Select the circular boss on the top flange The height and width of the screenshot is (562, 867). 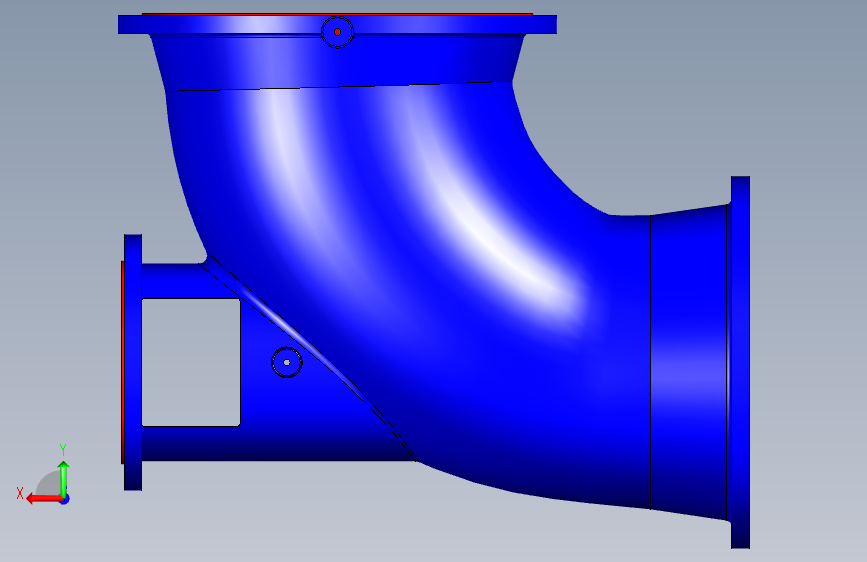tap(337, 32)
